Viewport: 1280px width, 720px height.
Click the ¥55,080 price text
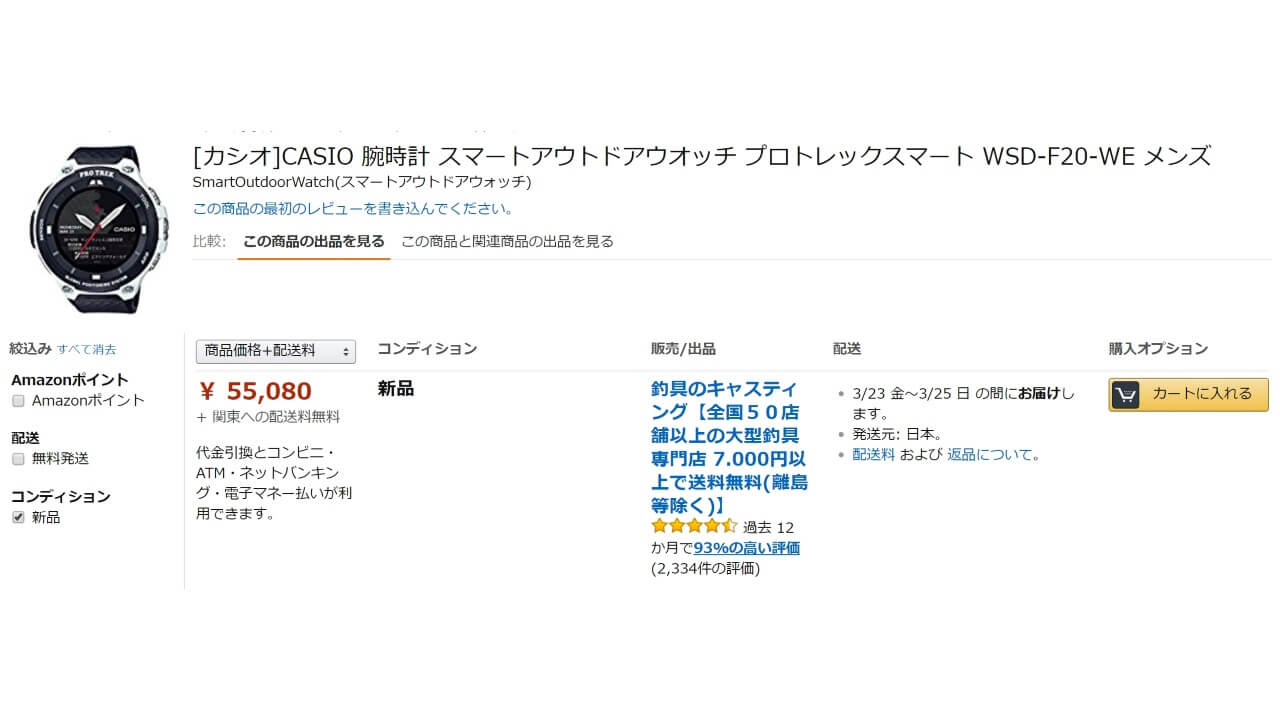pyautogui.click(x=256, y=391)
